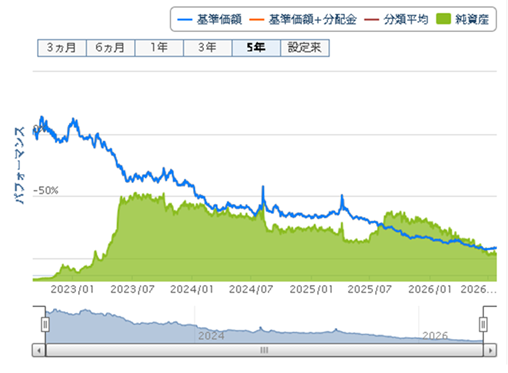Viewport: 508px width, 373px height.
Task: Click the scrollbar right arrow button
Action: coord(490,350)
